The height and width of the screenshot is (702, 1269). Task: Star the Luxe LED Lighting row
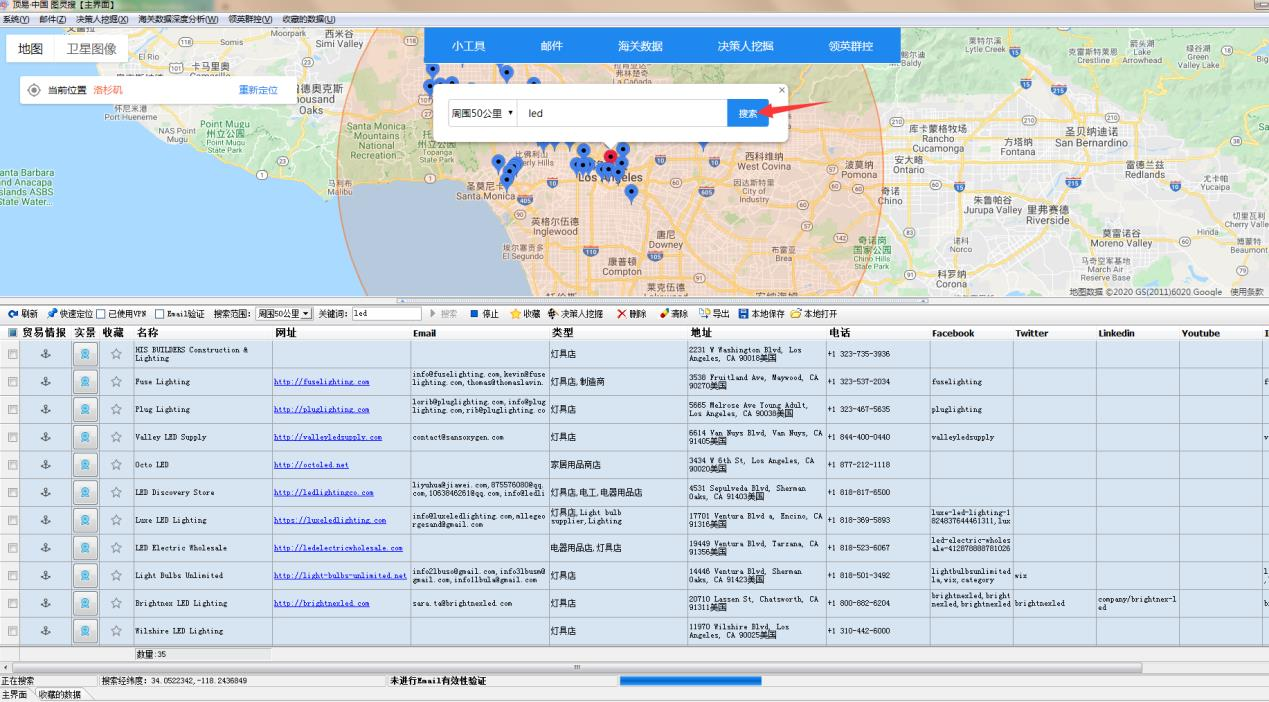[x=116, y=520]
